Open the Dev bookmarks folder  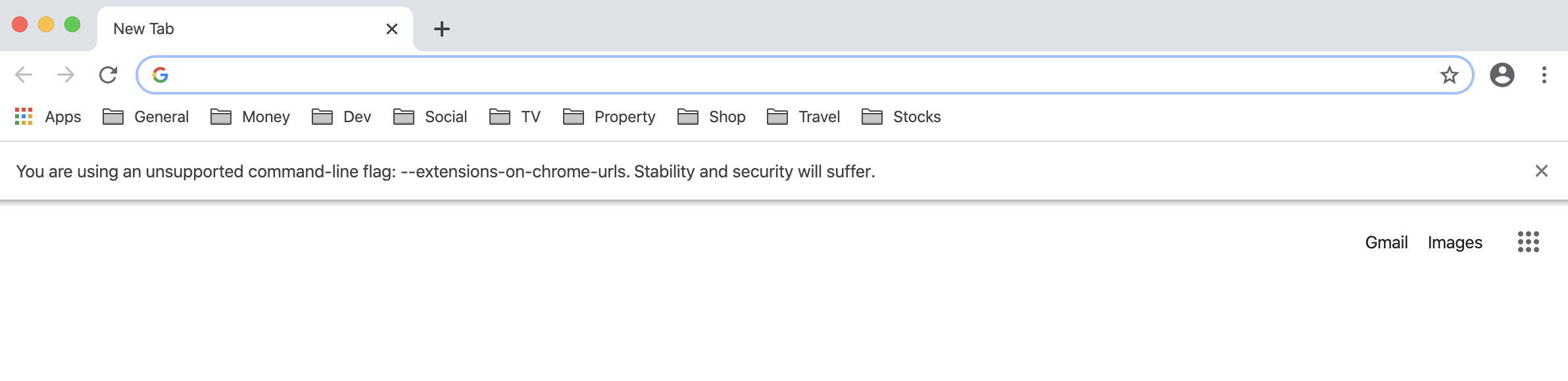[341, 117]
